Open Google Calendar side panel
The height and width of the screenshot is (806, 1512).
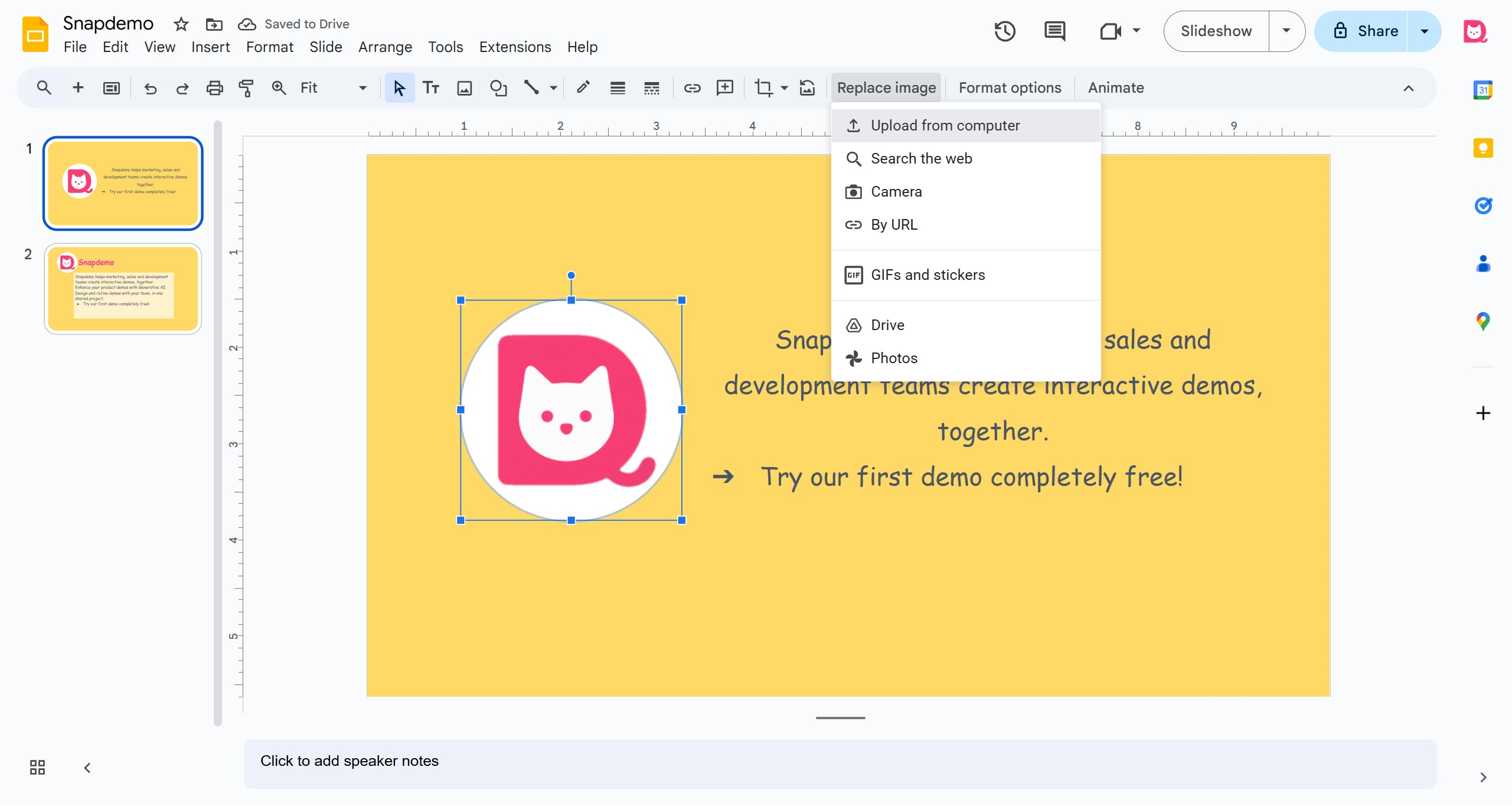(x=1483, y=90)
